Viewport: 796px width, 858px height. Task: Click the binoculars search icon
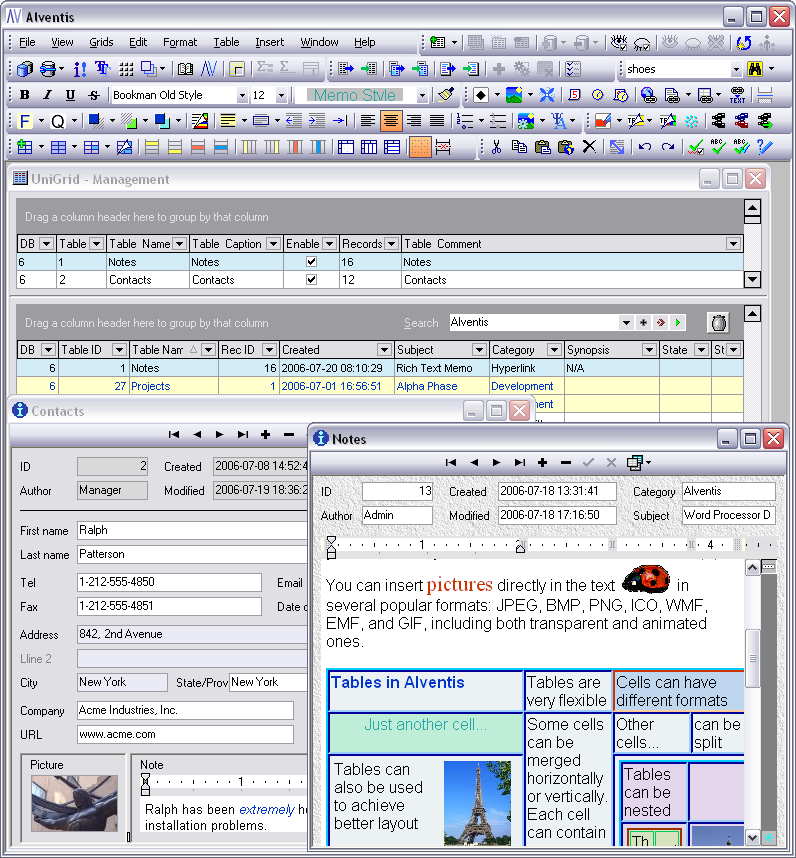755,69
